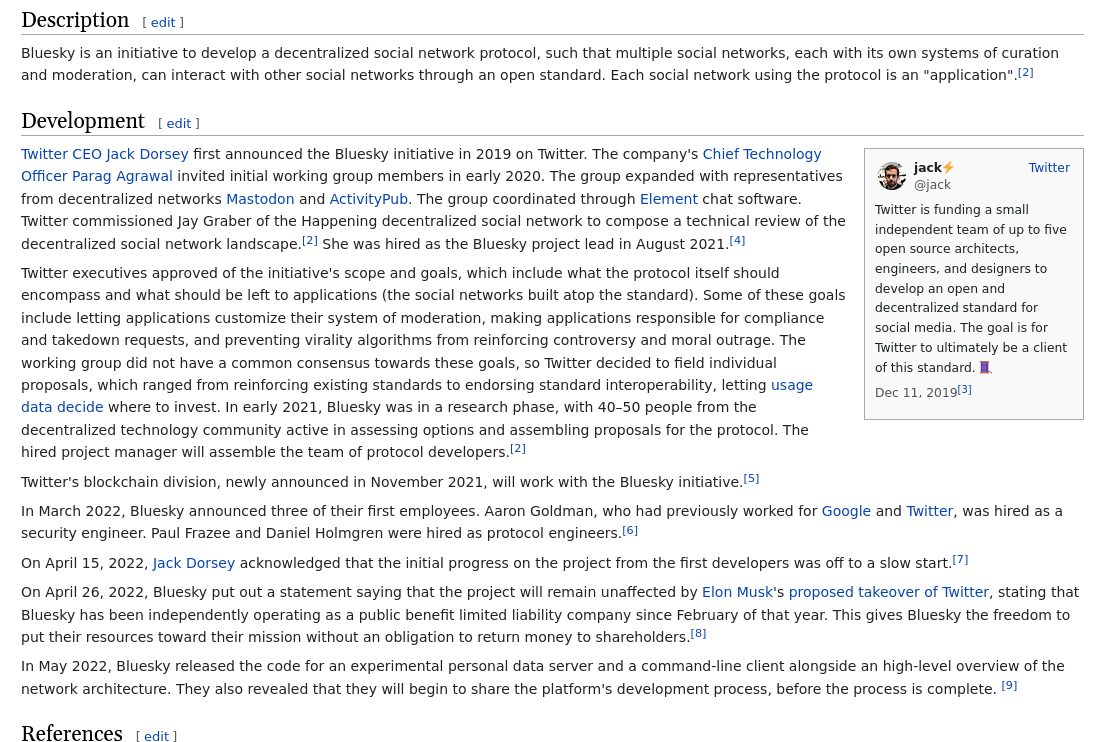The width and height of the screenshot is (1094, 742).
Task: Follow the ActivityPub link
Action: 368,199
